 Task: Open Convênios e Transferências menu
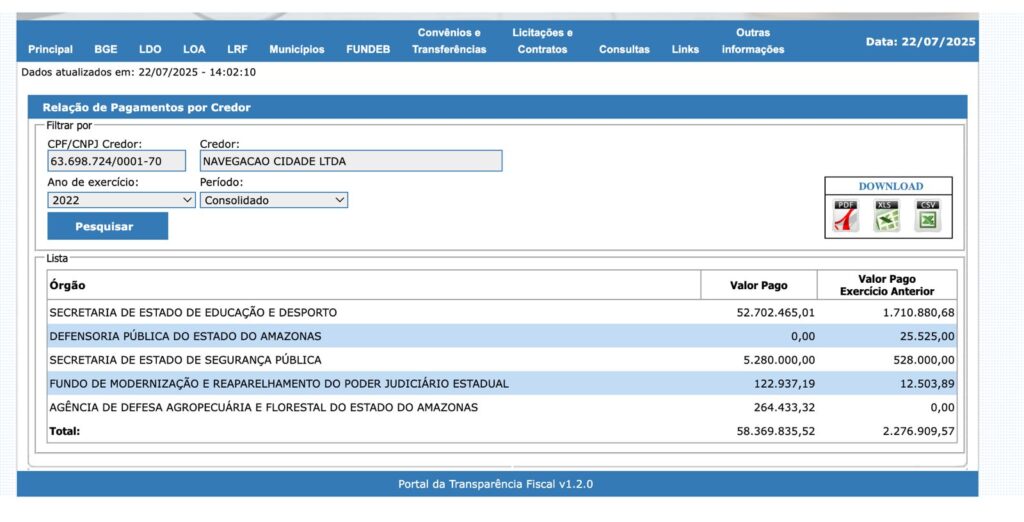coord(449,41)
